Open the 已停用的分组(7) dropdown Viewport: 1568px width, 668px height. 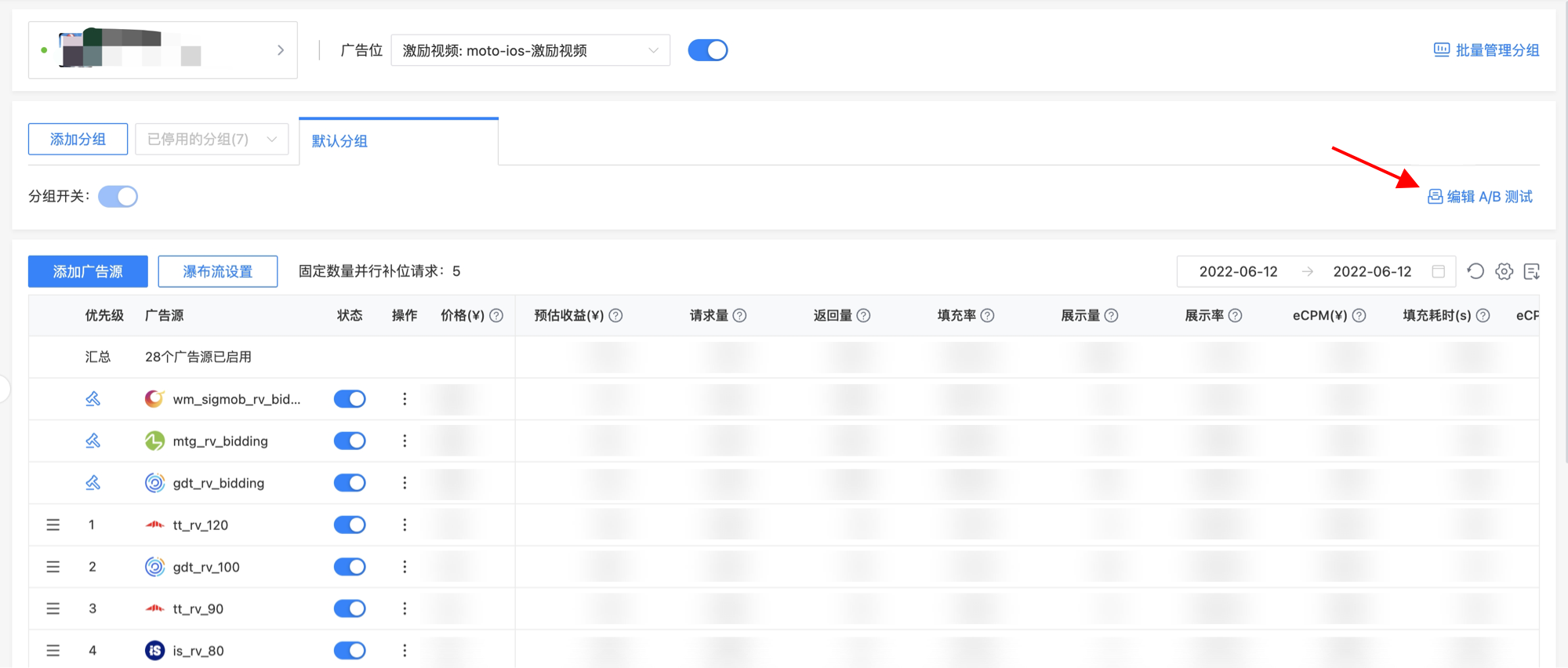[x=212, y=140]
